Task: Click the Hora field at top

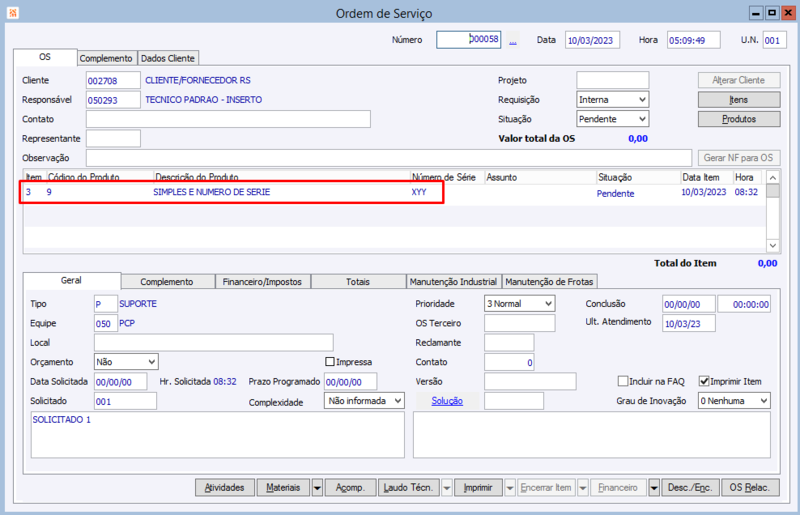Action: [x=693, y=40]
